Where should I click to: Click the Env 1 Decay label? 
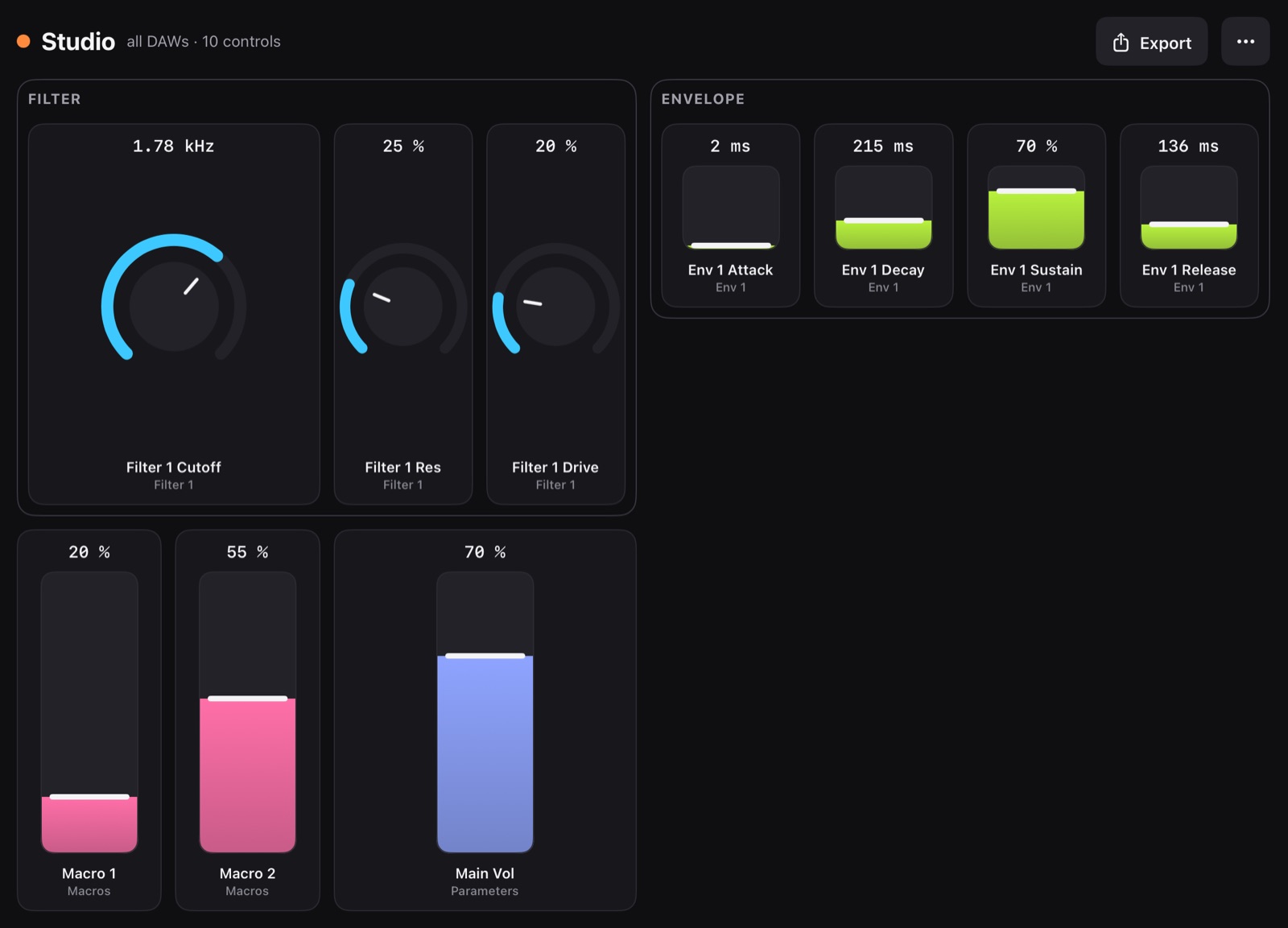883,270
